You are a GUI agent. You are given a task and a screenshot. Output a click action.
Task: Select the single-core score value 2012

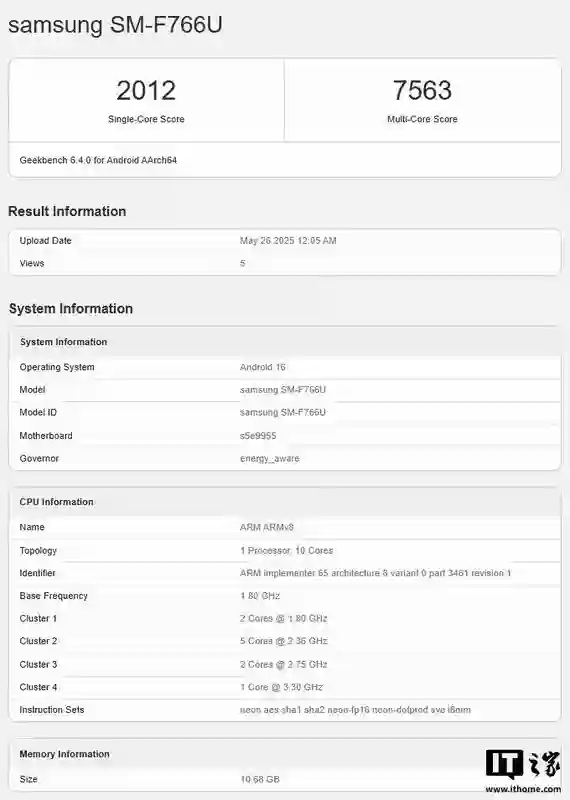pyautogui.click(x=146, y=90)
